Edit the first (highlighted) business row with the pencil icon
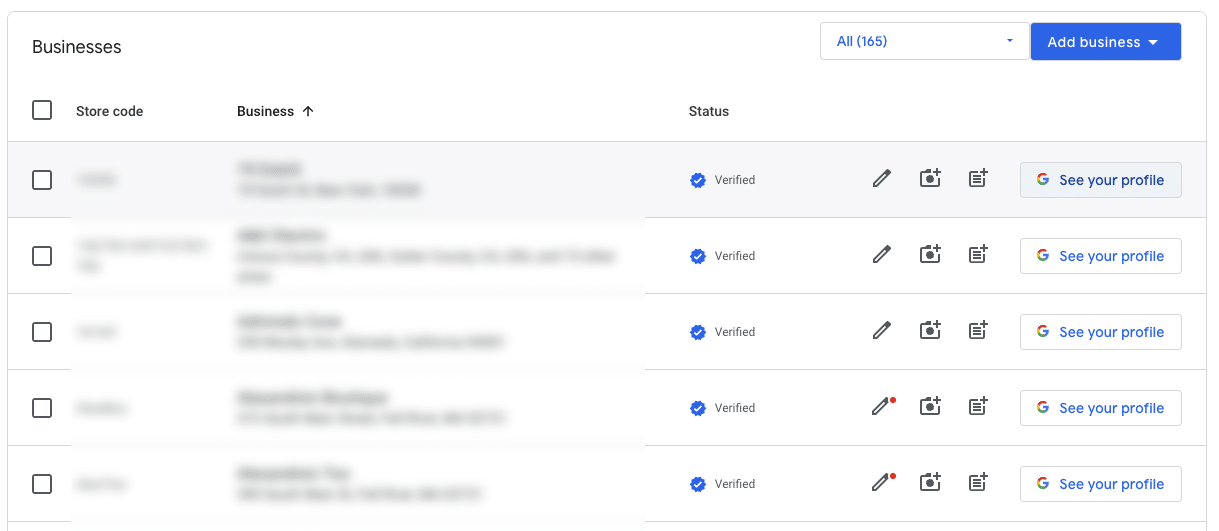The width and height of the screenshot is (1219, 531). coord(881,180)
